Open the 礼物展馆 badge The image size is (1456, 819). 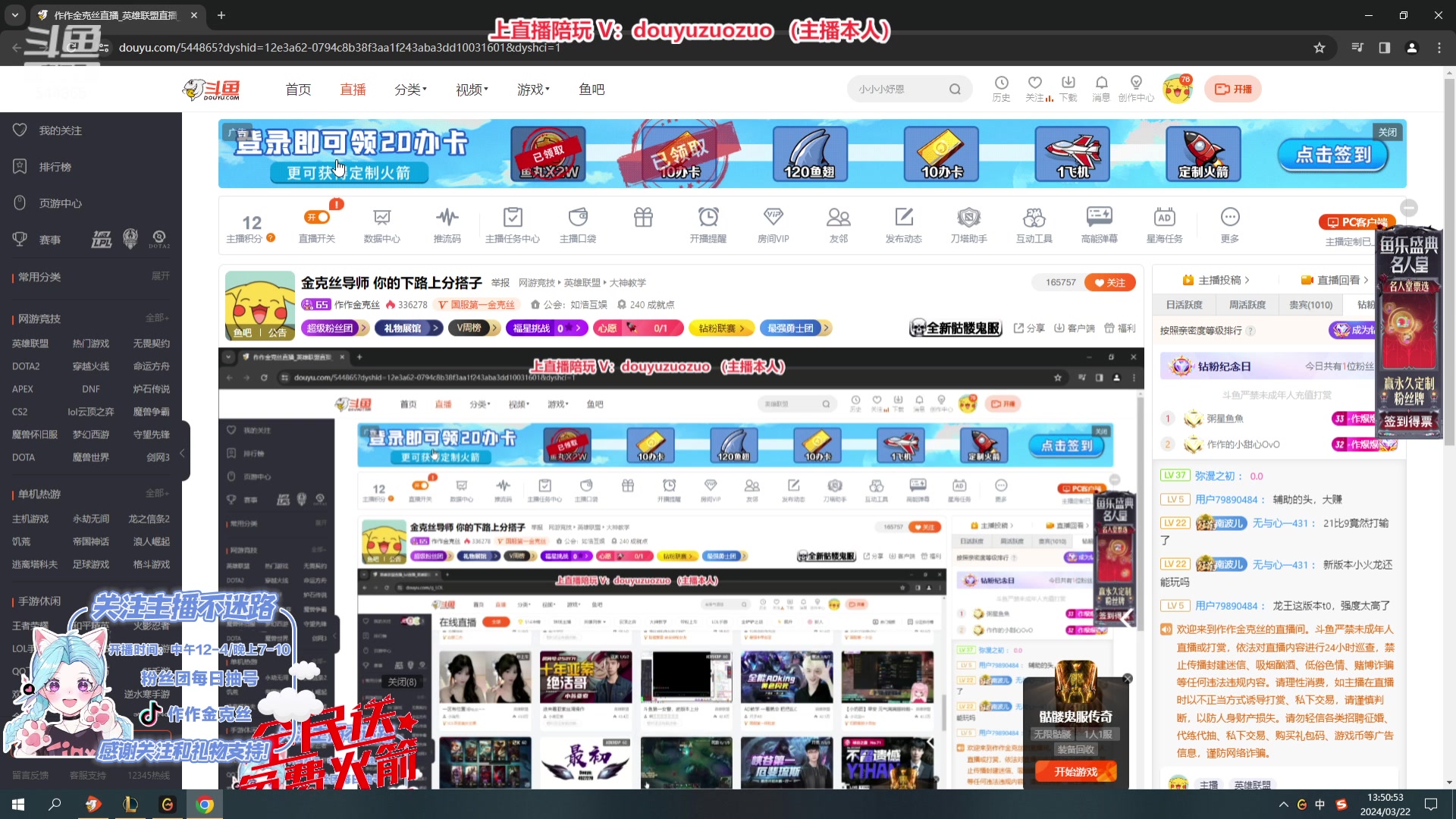[407, 328]
